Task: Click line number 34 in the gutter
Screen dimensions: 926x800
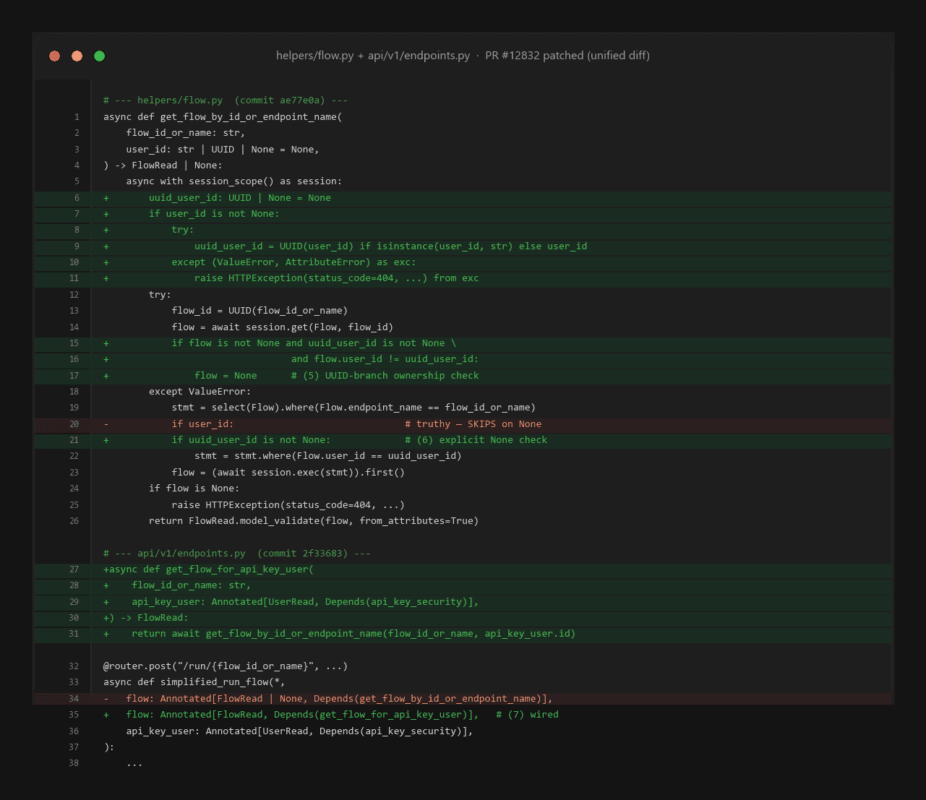Action: tap(74, 698)
